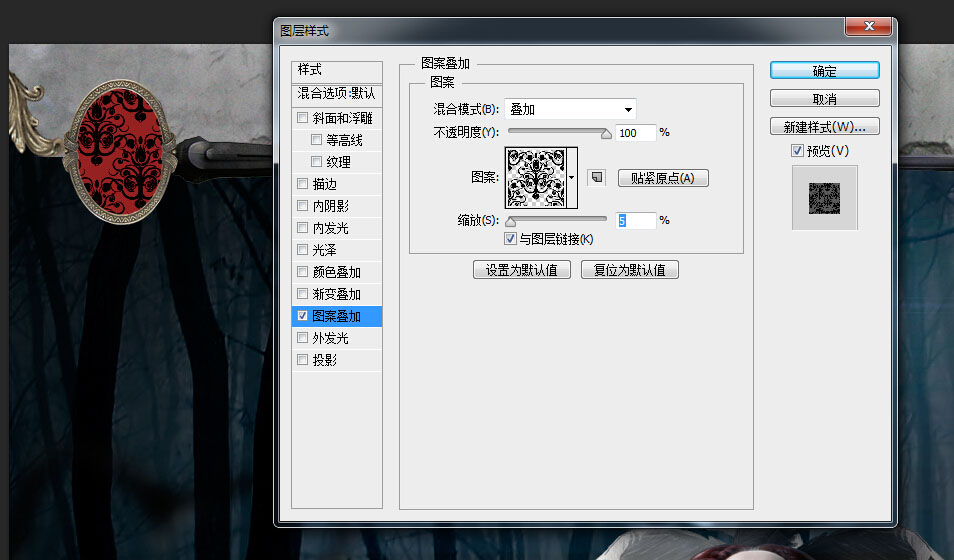Toggle the 预览 preview checkbox

pyautogui.click(x=798, y=150)
